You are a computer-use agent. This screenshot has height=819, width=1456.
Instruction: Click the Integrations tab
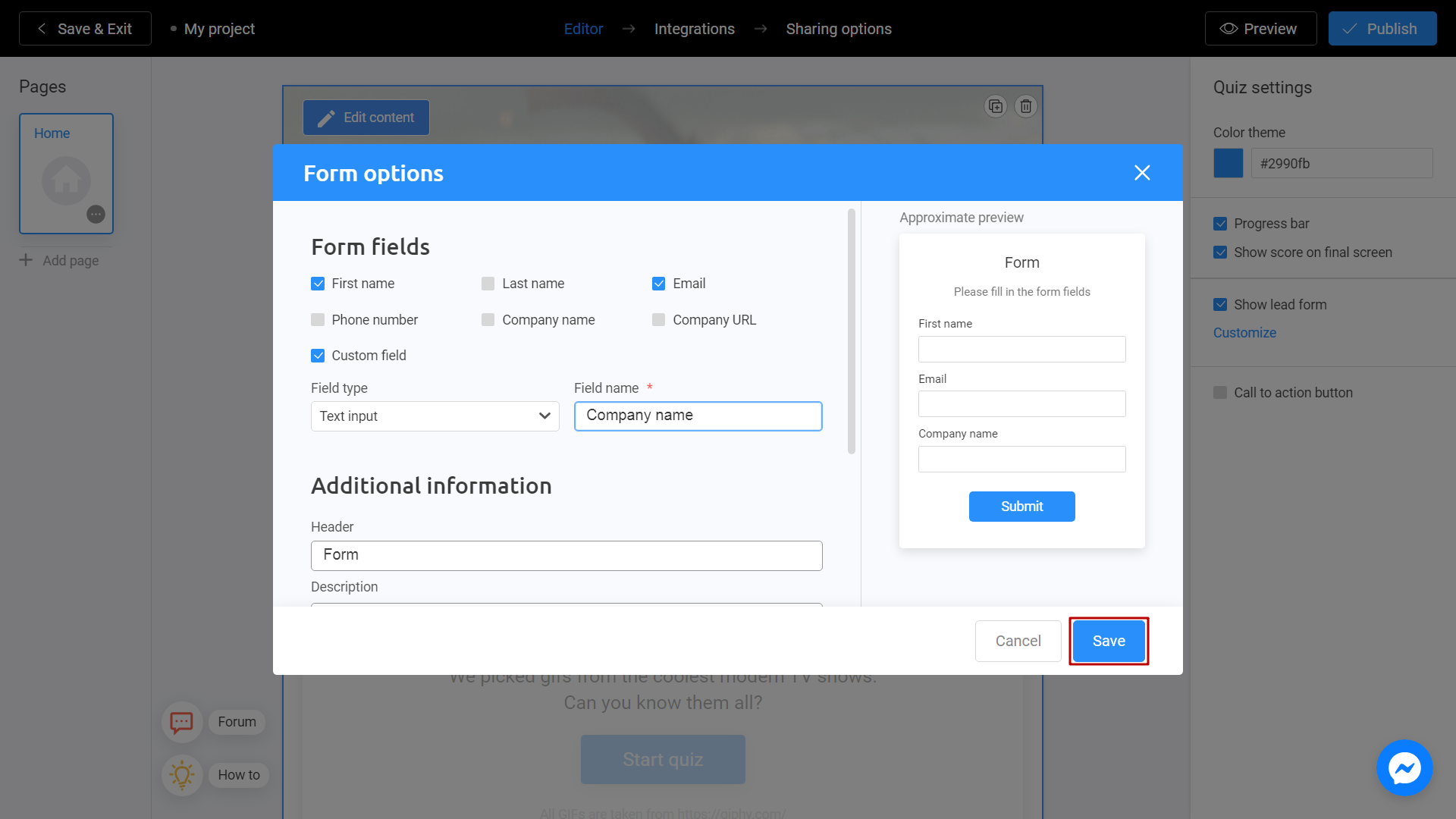pyautogui.click(x=695, y=28)
